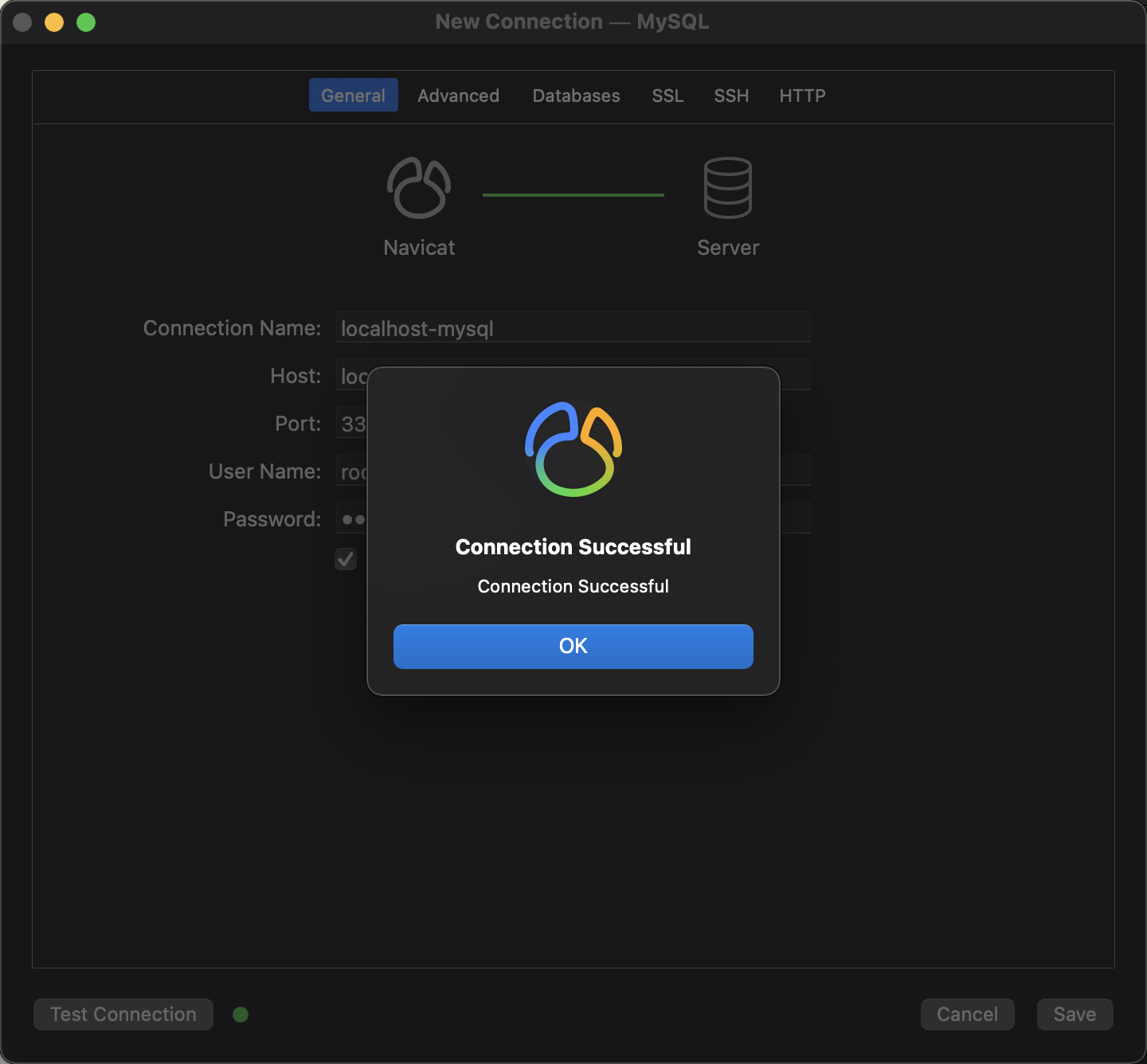The width and height of the screenshot is (1147, 1064).
Task: Toggle the checkbox below the Password field
Action: pyautogui.click(x=346, y=560)
